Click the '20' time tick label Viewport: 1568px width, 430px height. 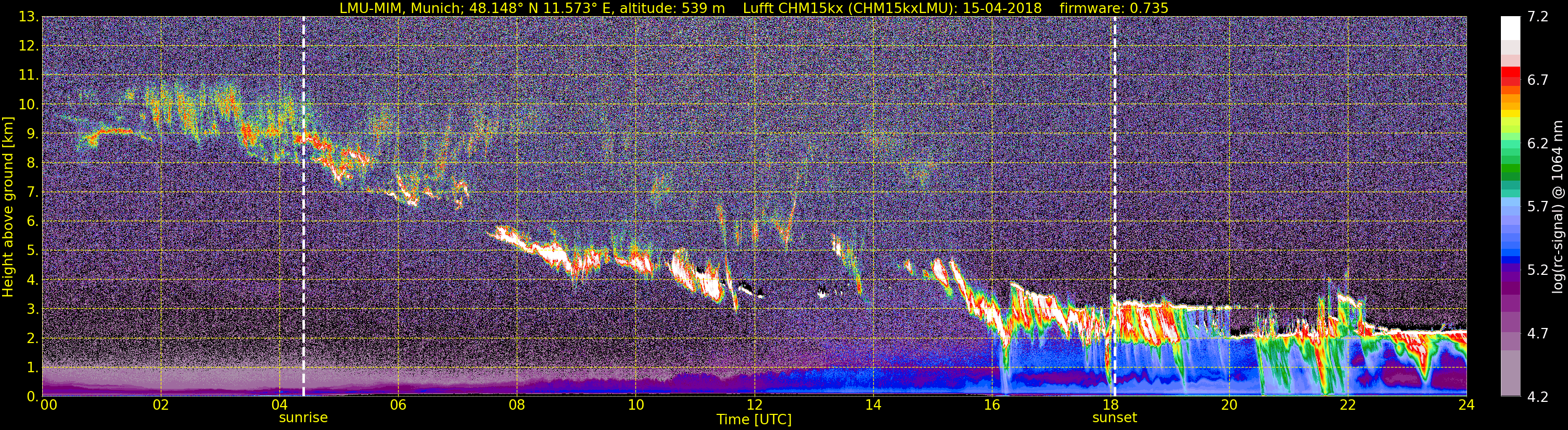tap(1229, 406)
